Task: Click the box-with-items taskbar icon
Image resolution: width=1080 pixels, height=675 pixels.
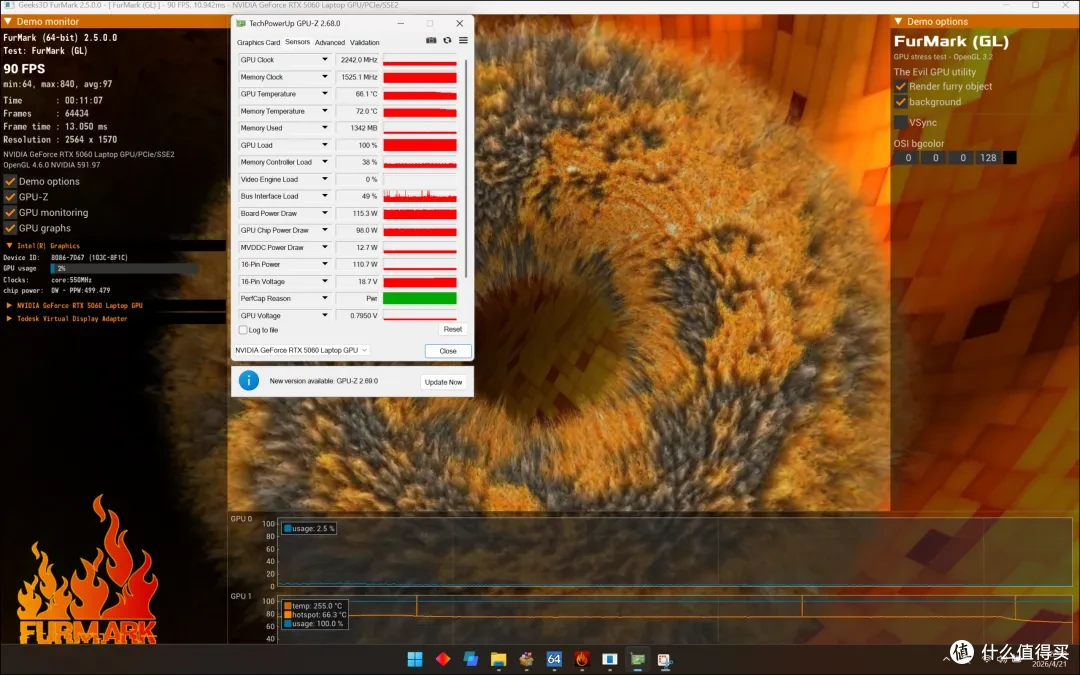Action: (x=526, y=659)
